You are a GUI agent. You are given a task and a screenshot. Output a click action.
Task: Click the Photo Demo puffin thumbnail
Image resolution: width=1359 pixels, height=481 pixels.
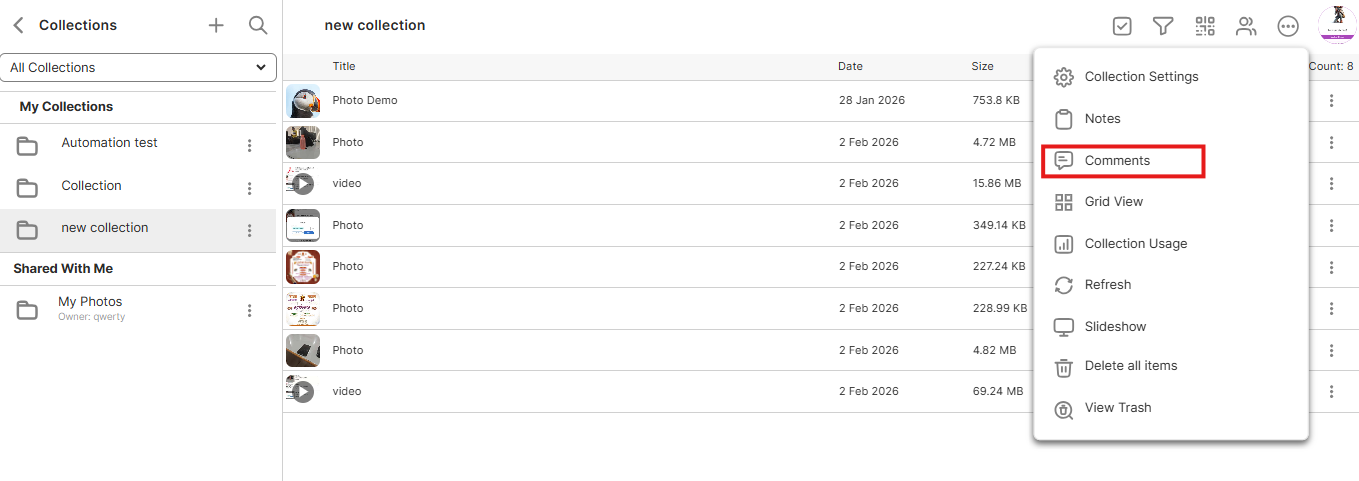302,101
